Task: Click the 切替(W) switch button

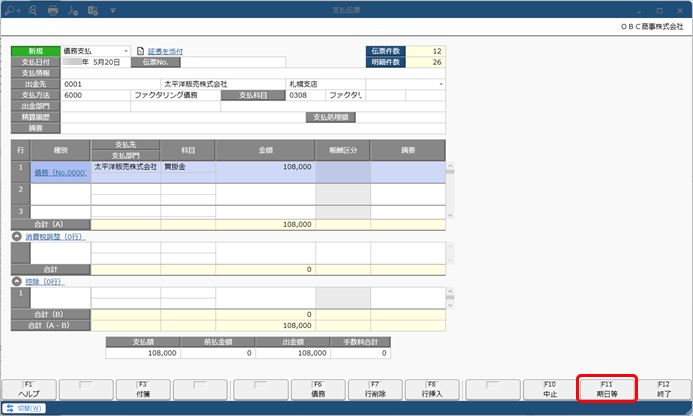Action: point(24,408)
